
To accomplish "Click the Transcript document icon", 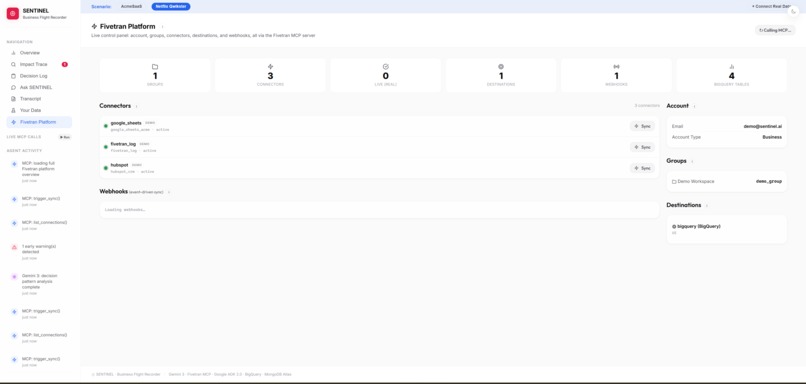I will (13, 99).
